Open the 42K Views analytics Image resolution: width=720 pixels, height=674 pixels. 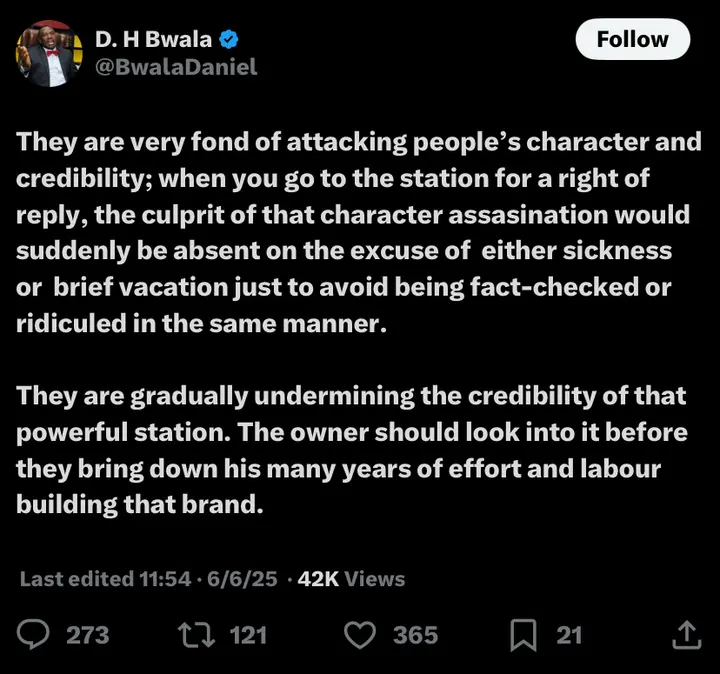352,578
